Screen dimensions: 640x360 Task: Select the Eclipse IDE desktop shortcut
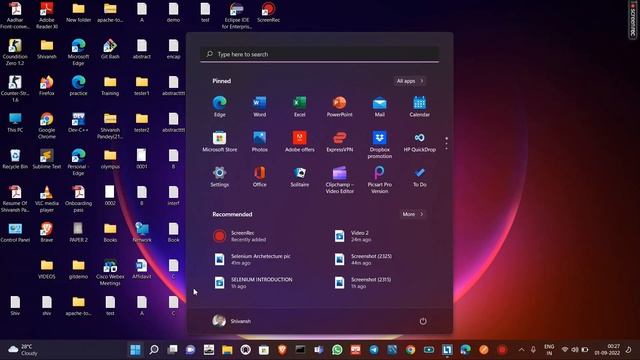[237, 16]
